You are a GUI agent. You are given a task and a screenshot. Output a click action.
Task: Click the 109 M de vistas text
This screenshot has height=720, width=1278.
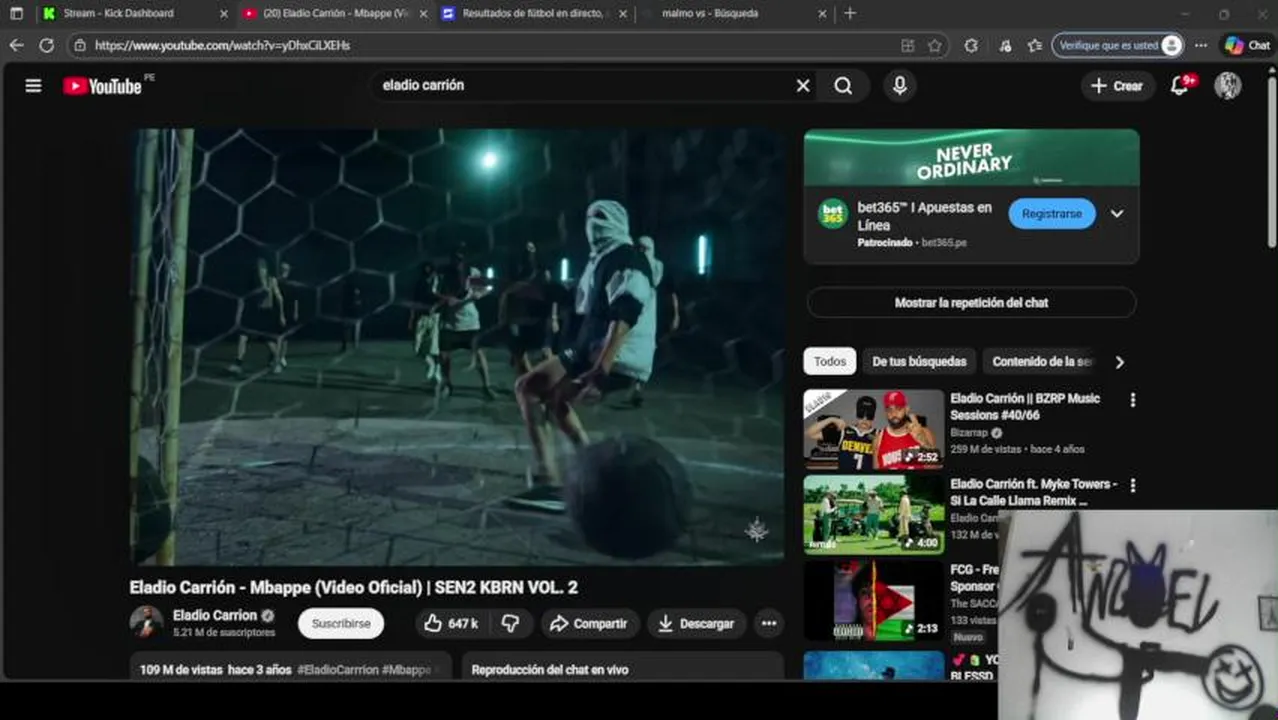coord(182,670)
